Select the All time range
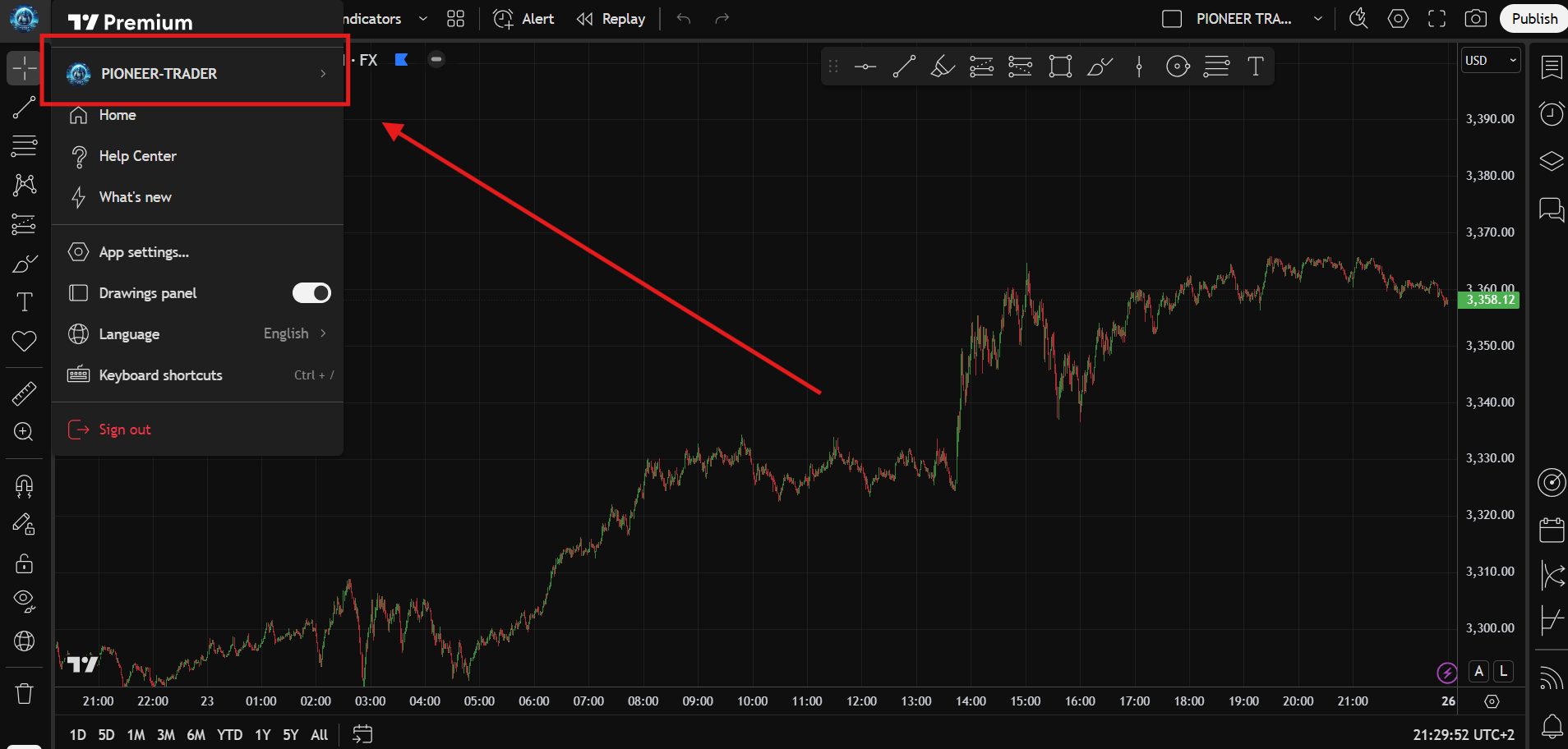The image size is (1568, 749). click(319, 735)
